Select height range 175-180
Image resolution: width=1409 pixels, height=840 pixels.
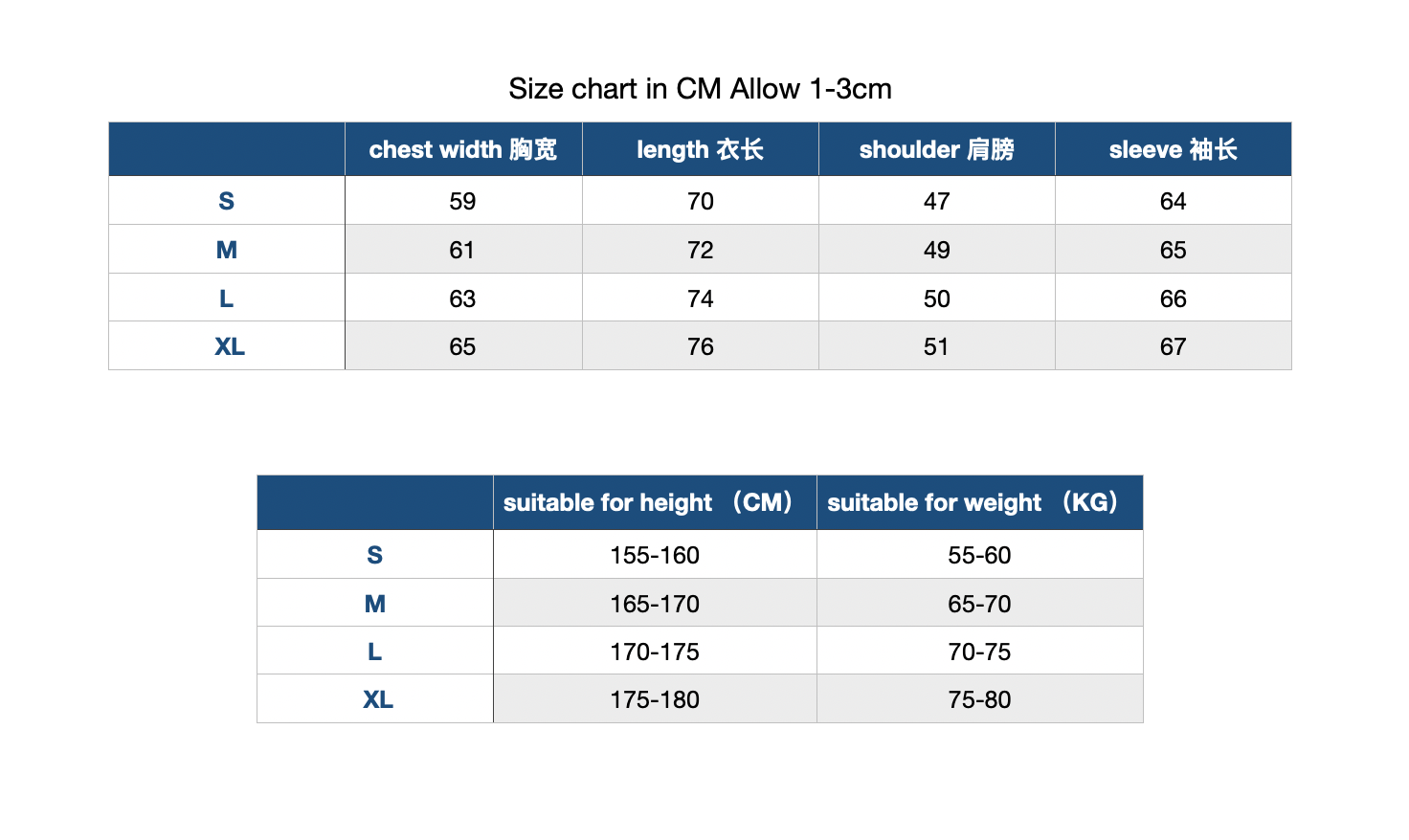coord(655,699)
